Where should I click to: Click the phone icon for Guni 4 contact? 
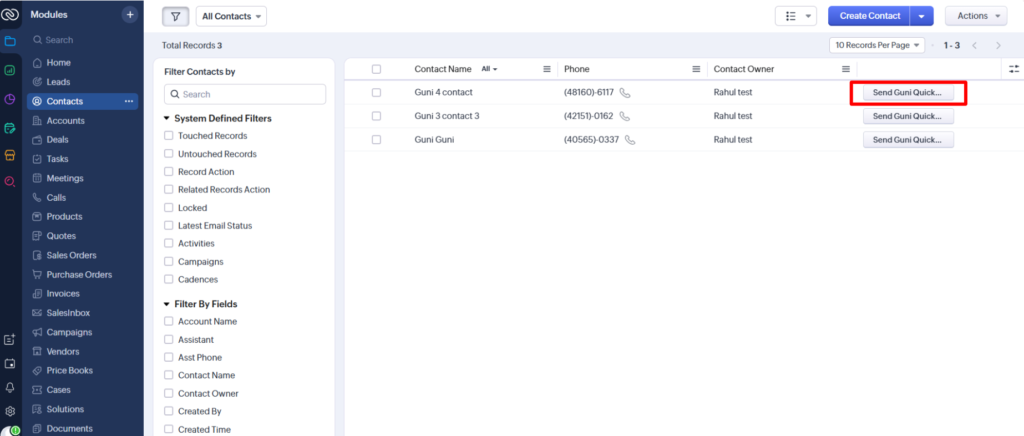625,93
